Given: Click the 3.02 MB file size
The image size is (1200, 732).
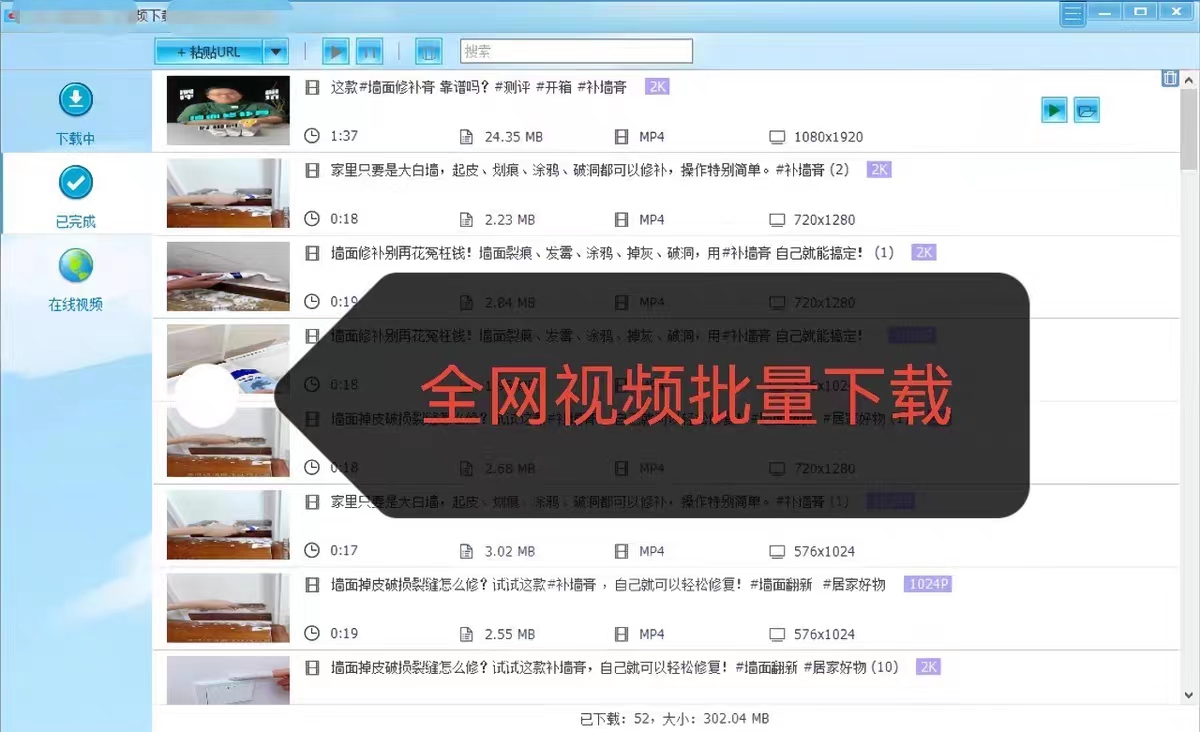Looking at the screenshot, I should (x=510, y=550).
